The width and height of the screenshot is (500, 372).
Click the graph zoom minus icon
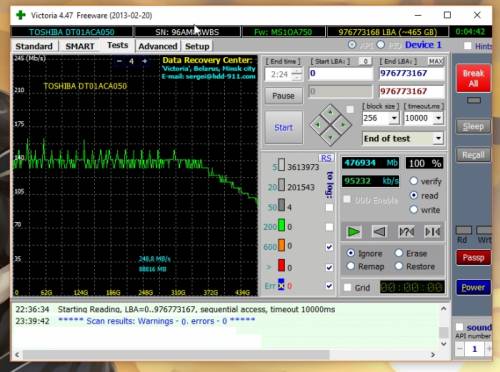[119, 61]
